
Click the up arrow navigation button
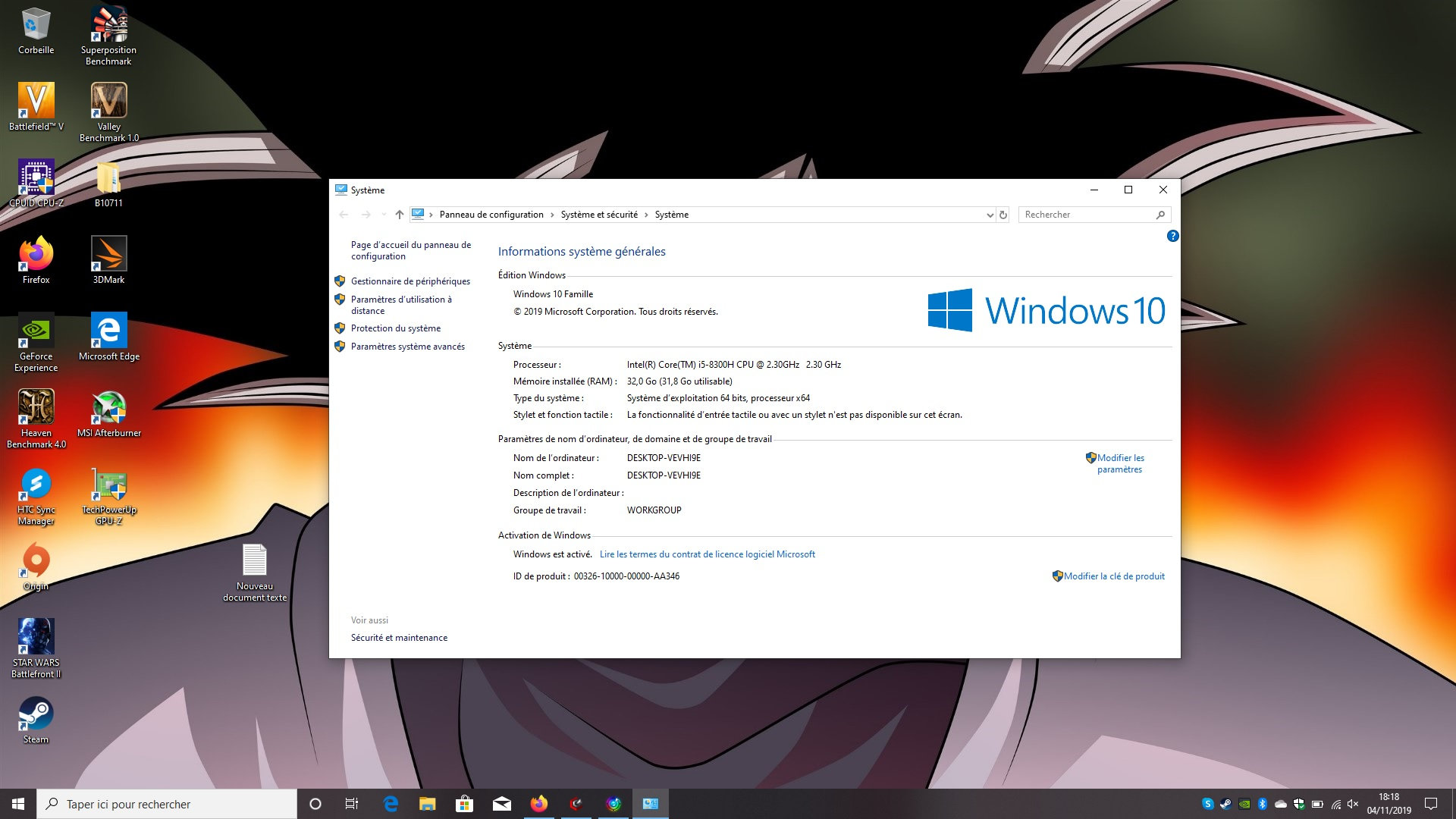click(400, 215)
